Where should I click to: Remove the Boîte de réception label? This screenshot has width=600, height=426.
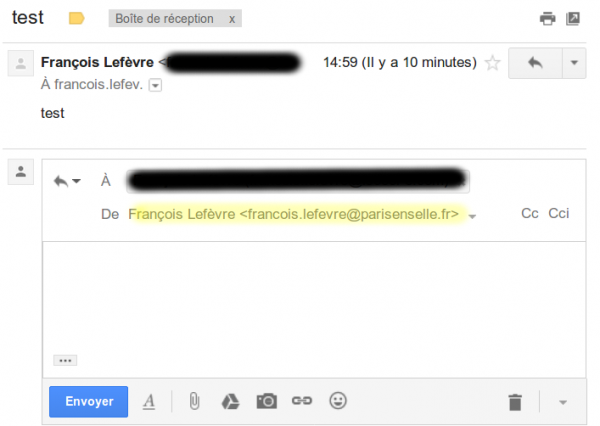232,19
